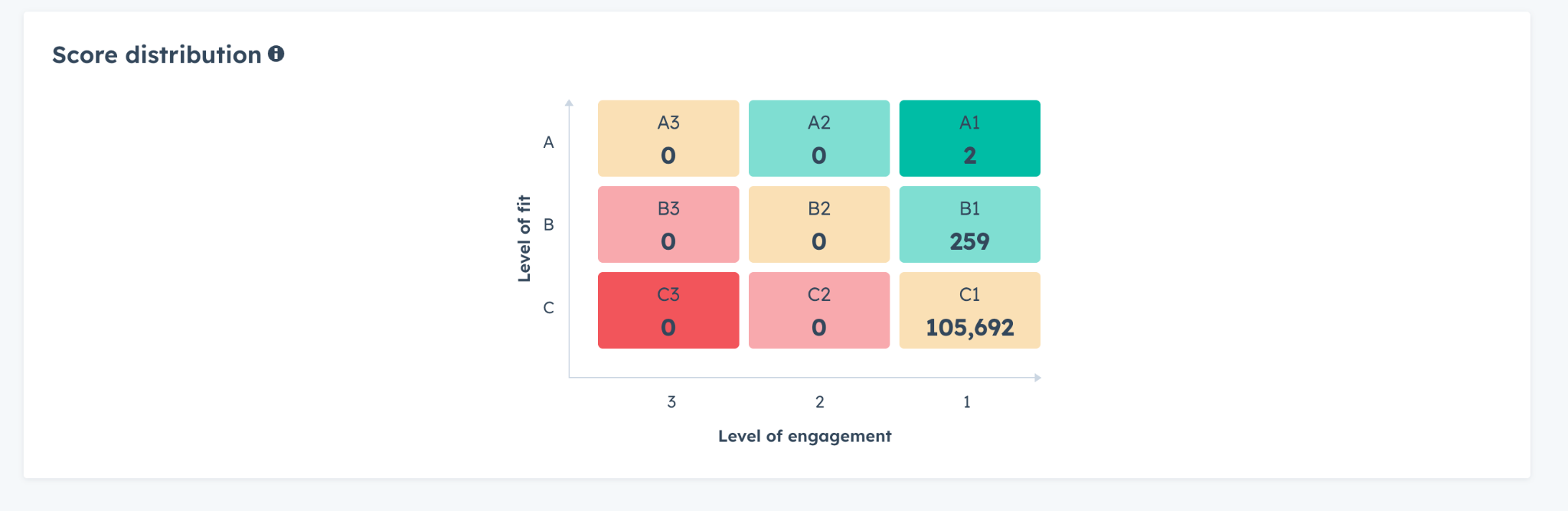Click the Score distribution heading
The height and width of the screenshot is (511, 1568).
click(157, 55)
